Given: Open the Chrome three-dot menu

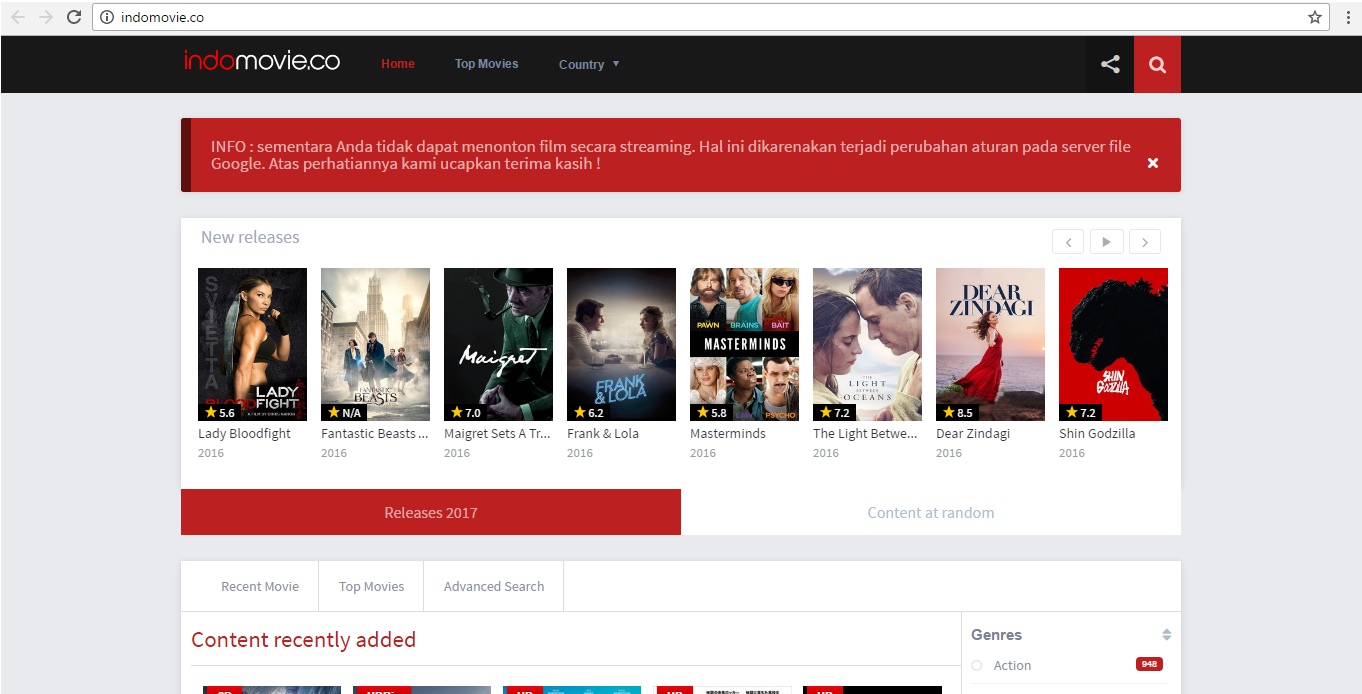Looking at the screenshot, I should (x=1347, y=17).
